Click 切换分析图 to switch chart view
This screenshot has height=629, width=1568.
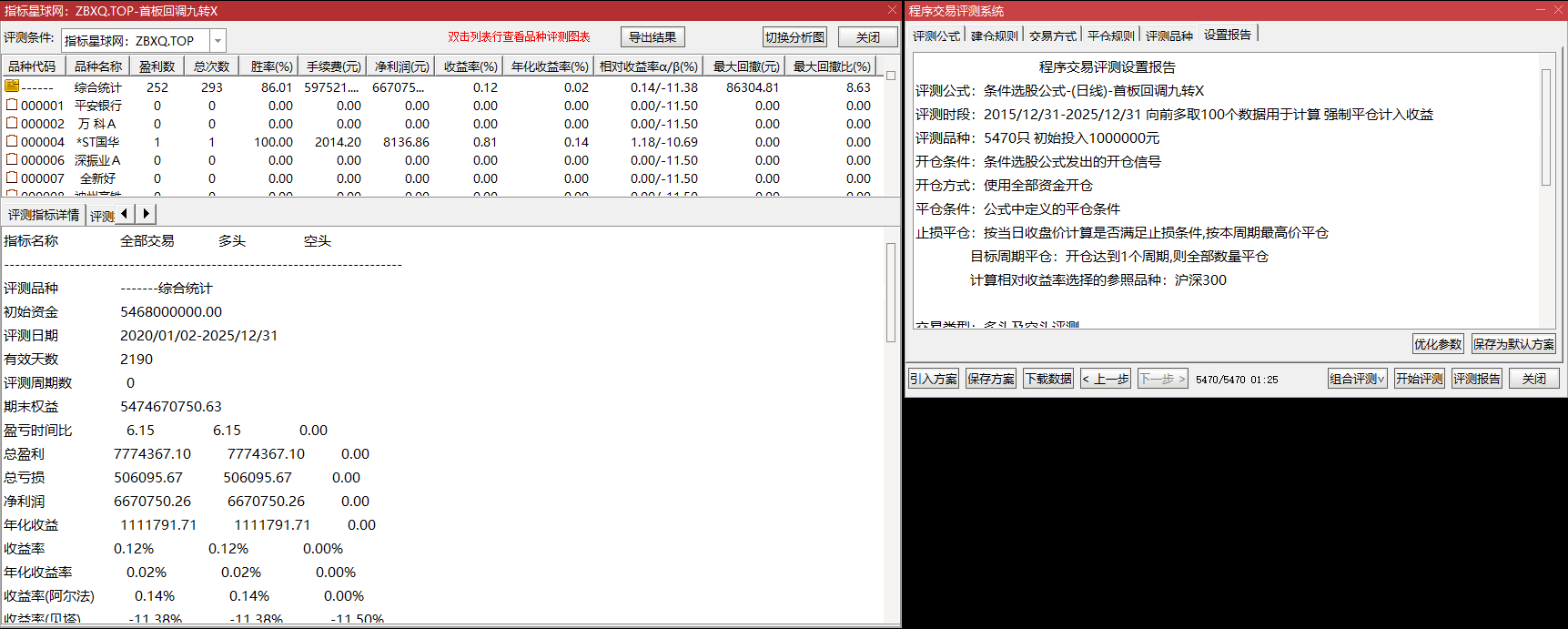point(794,37)
